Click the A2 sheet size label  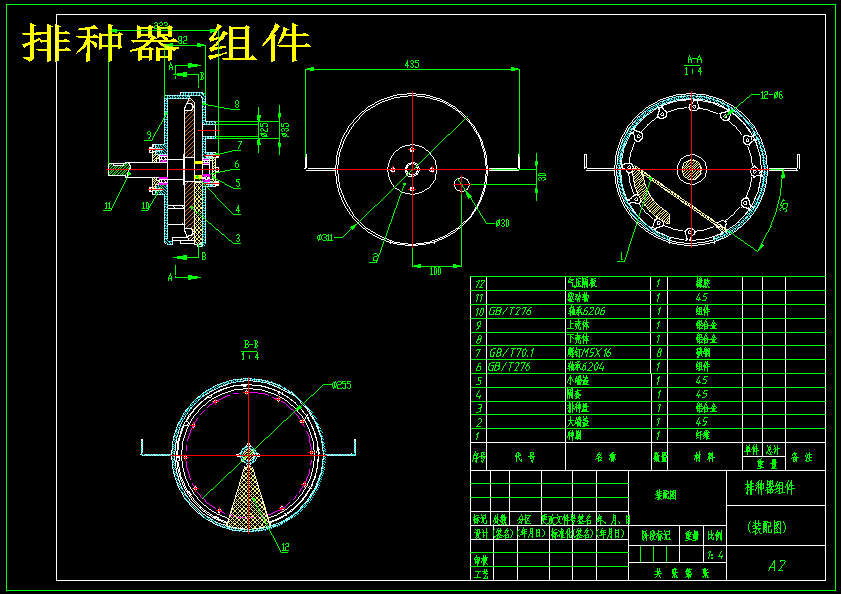tap(778, 566)
